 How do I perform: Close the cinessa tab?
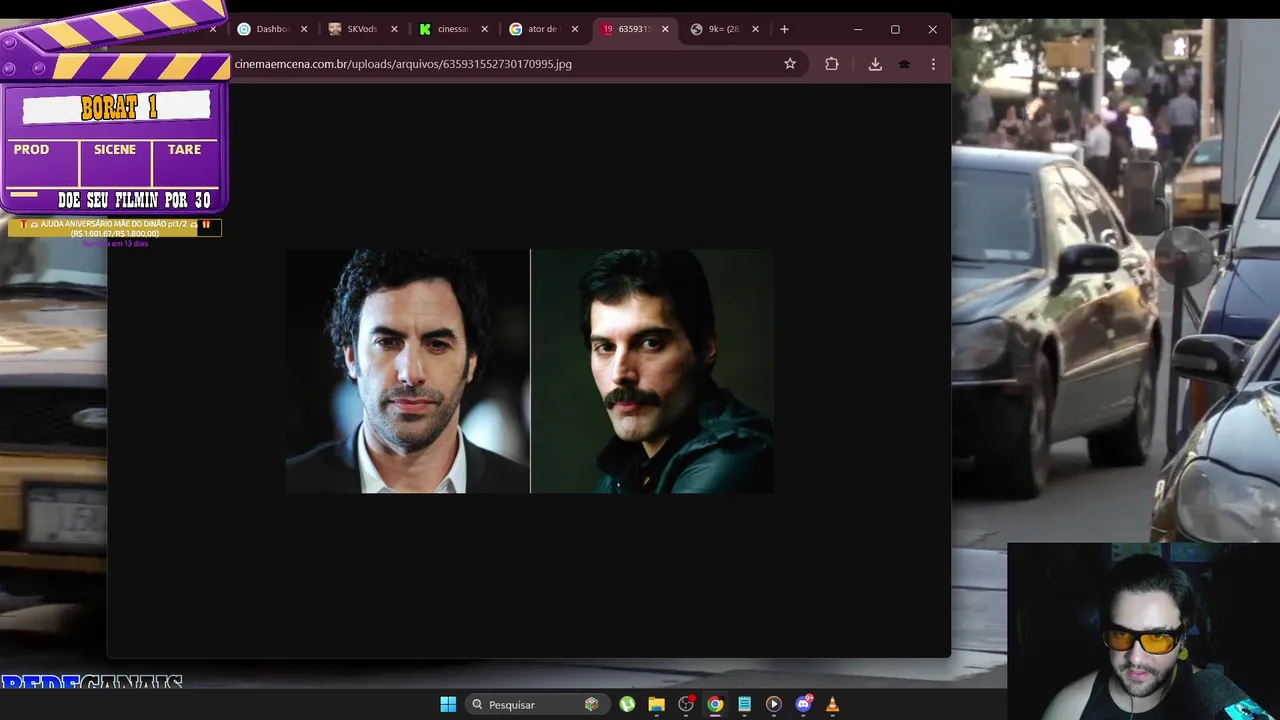tap(484, 29)
